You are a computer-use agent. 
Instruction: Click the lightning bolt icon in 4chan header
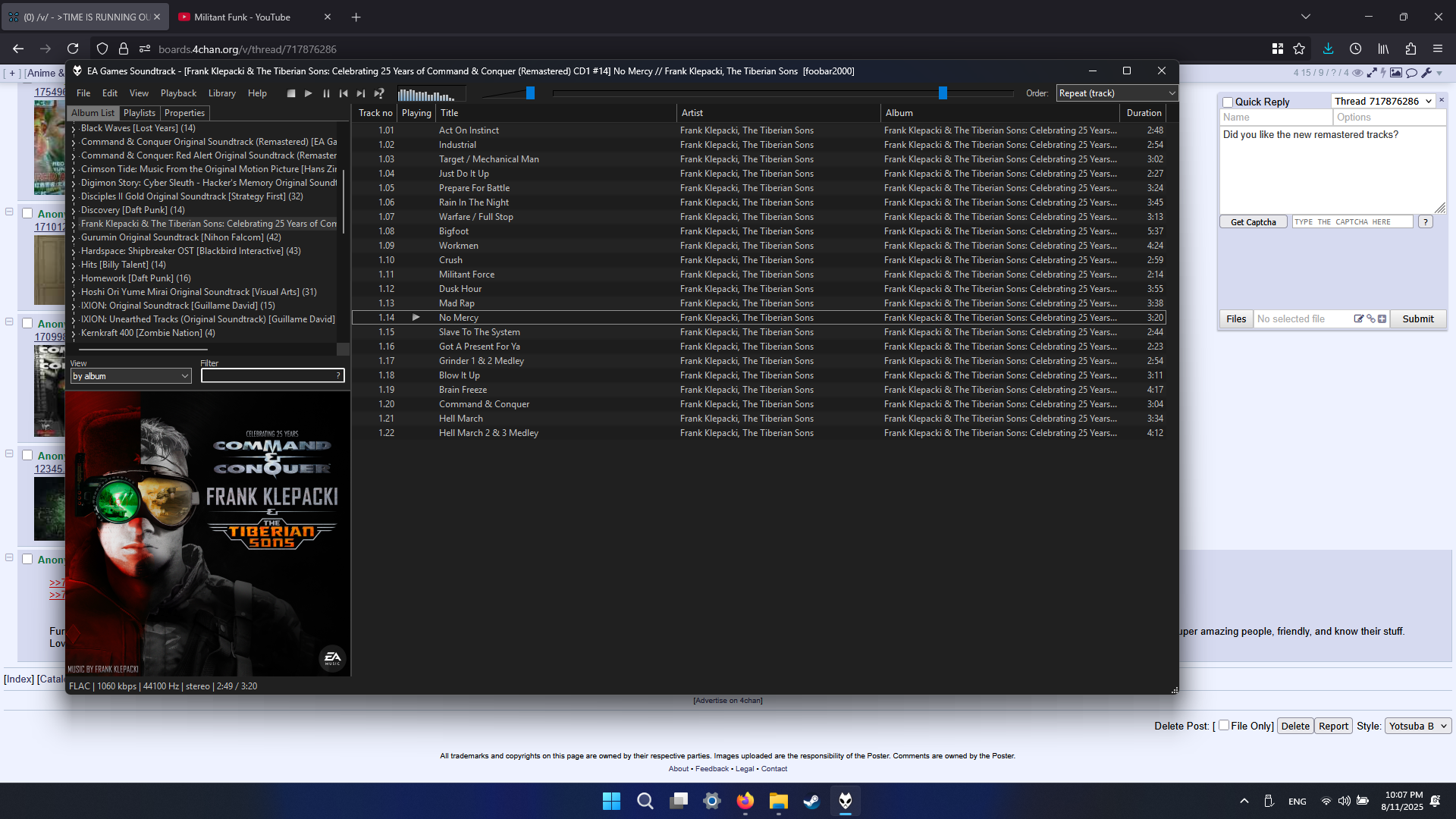click(1383, 73)
